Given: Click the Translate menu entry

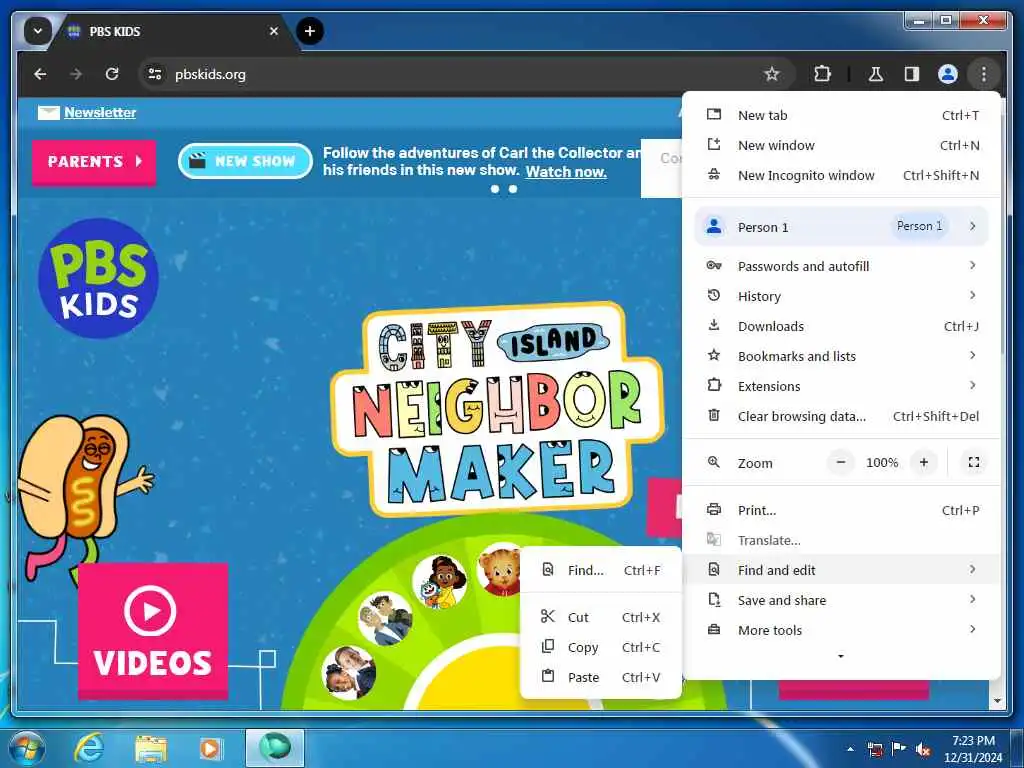Looking at the screenshot, I should (841, 540).
